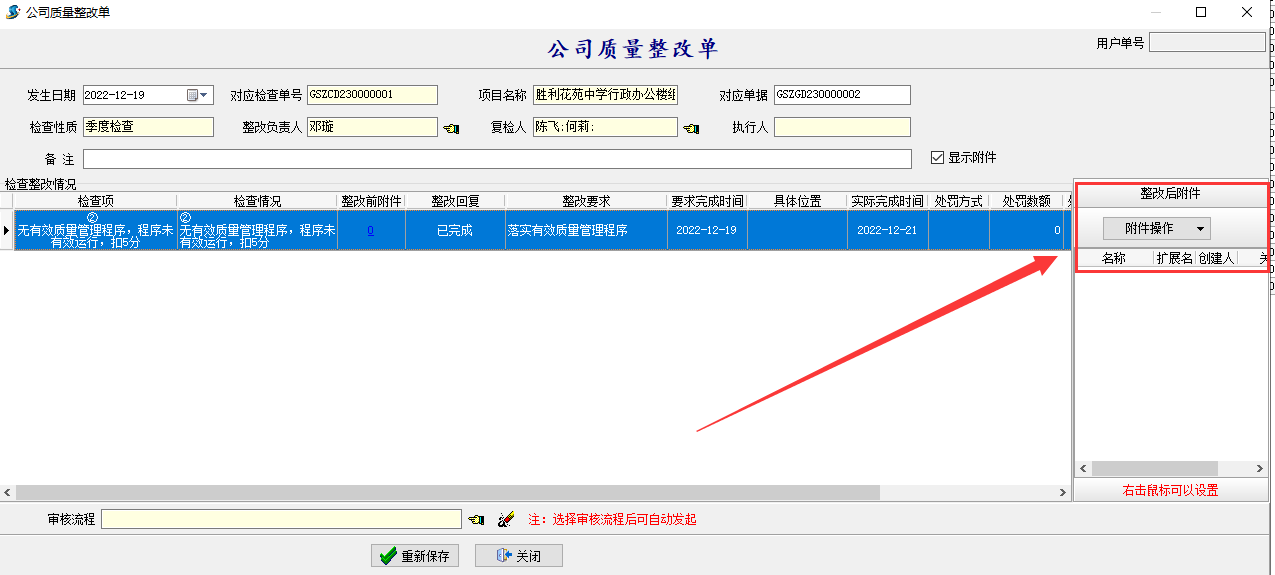Click the 名称 header in attachment panel
This screenshot has height=575, width=1275.
coord(1113,258)
